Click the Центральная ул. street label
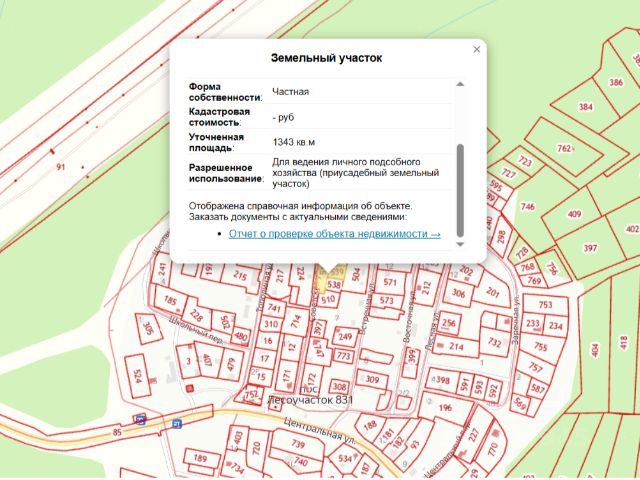The image size is (640, 480). [x=320, y=431]
